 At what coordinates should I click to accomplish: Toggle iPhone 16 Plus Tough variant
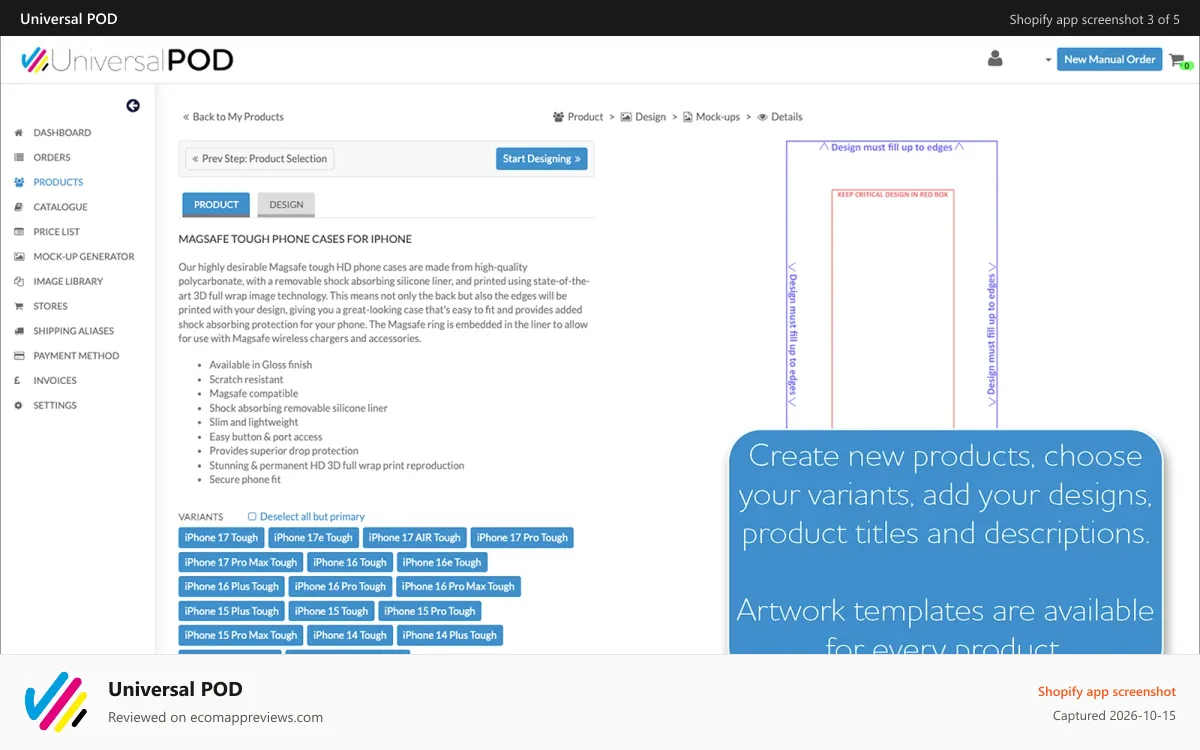[232, 587]
